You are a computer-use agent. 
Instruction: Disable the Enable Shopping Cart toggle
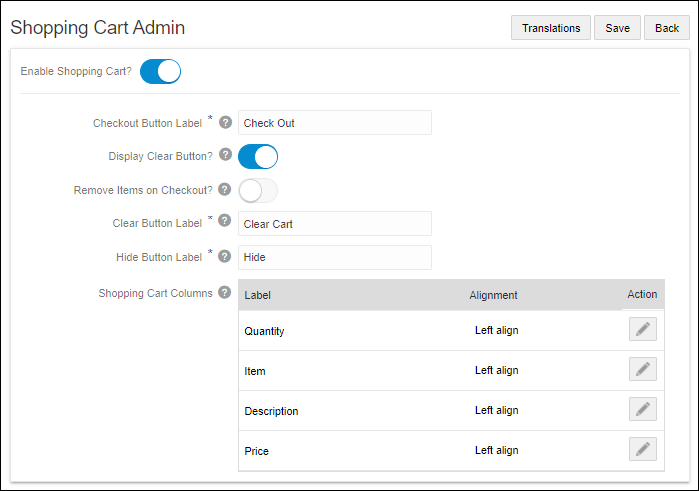pyautogui.click(x=160, y=72)
